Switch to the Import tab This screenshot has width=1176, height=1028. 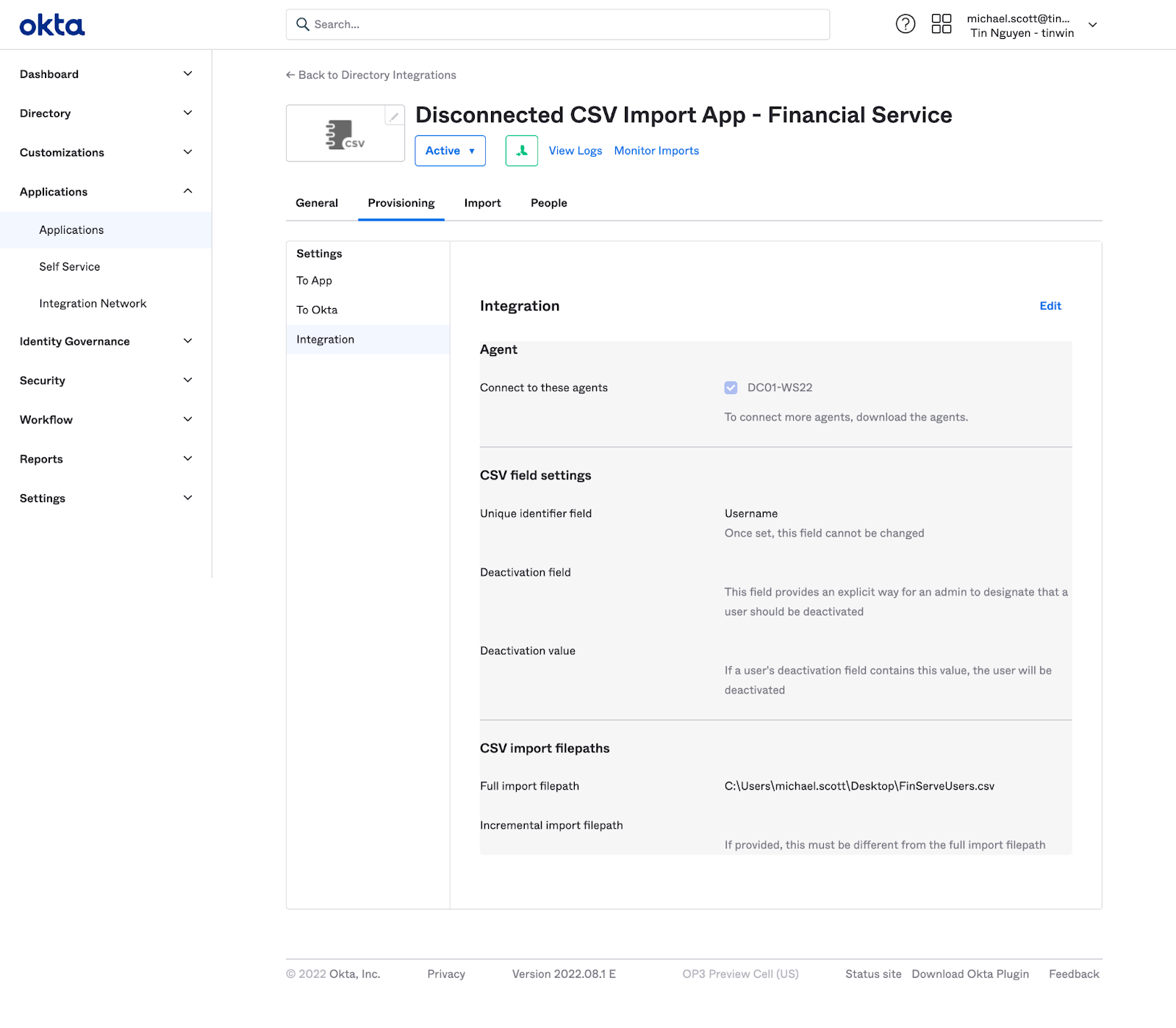coord(481,203)
